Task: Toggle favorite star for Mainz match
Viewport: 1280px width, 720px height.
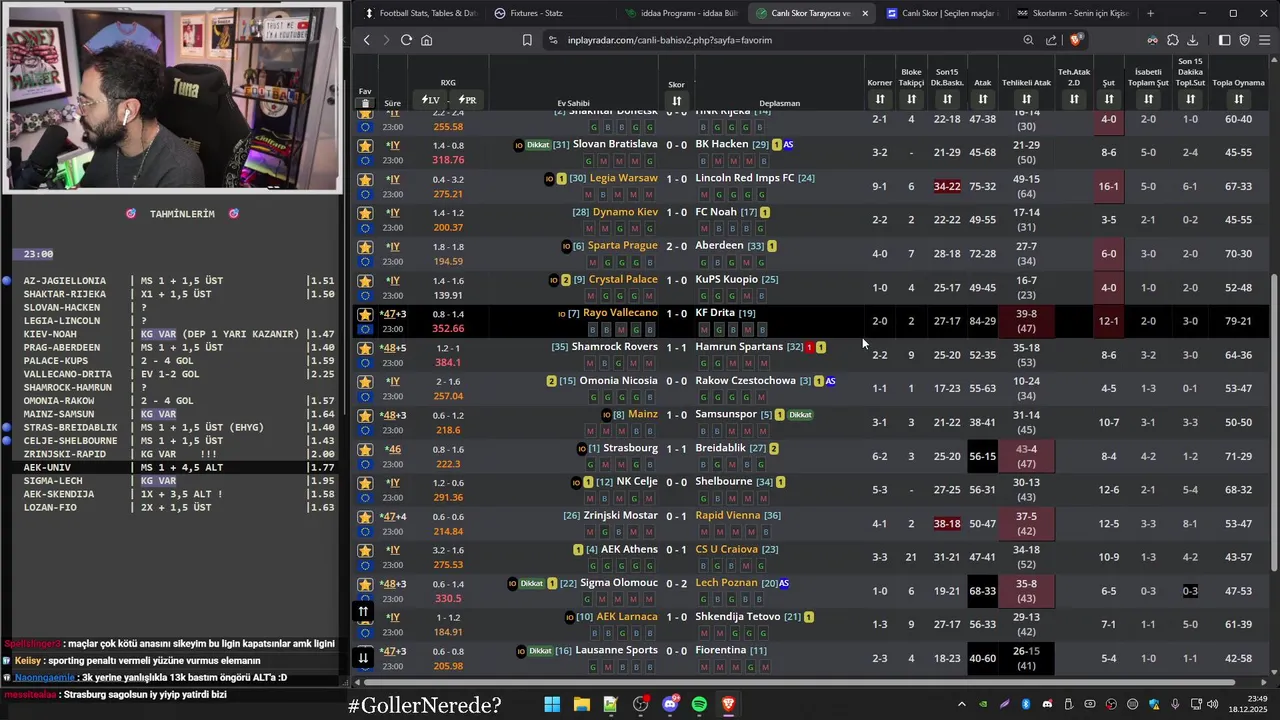Action: (365, 415)
